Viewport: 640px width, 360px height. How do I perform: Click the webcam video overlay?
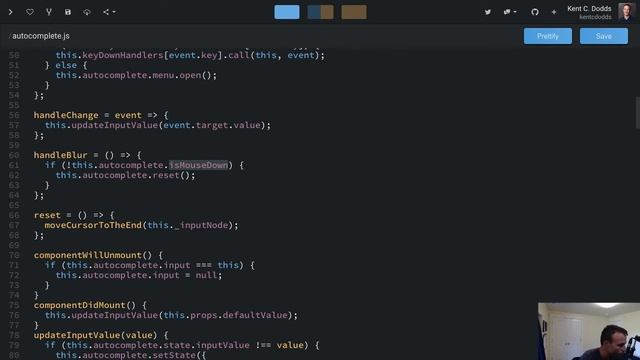pos(589,331)
